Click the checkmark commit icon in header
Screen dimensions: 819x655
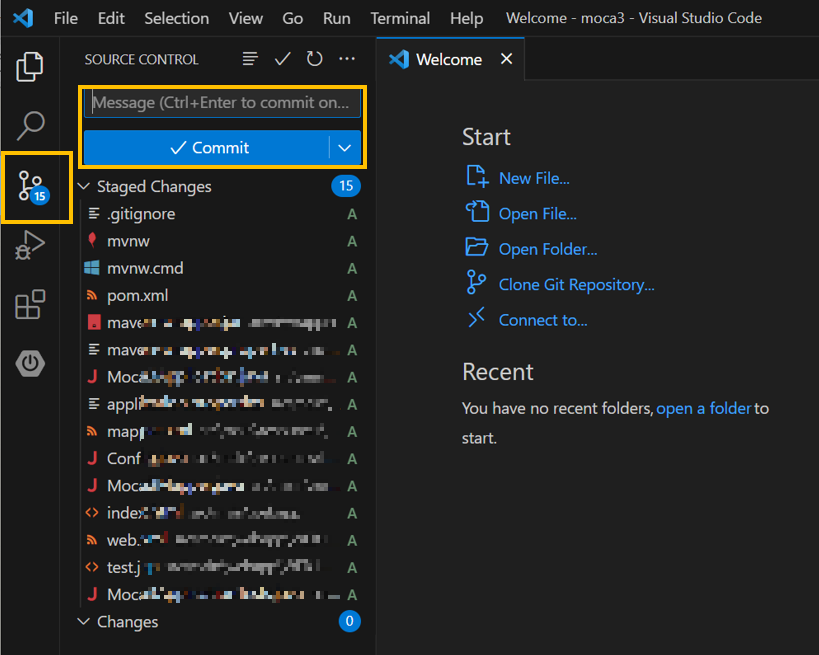point(283,59)
